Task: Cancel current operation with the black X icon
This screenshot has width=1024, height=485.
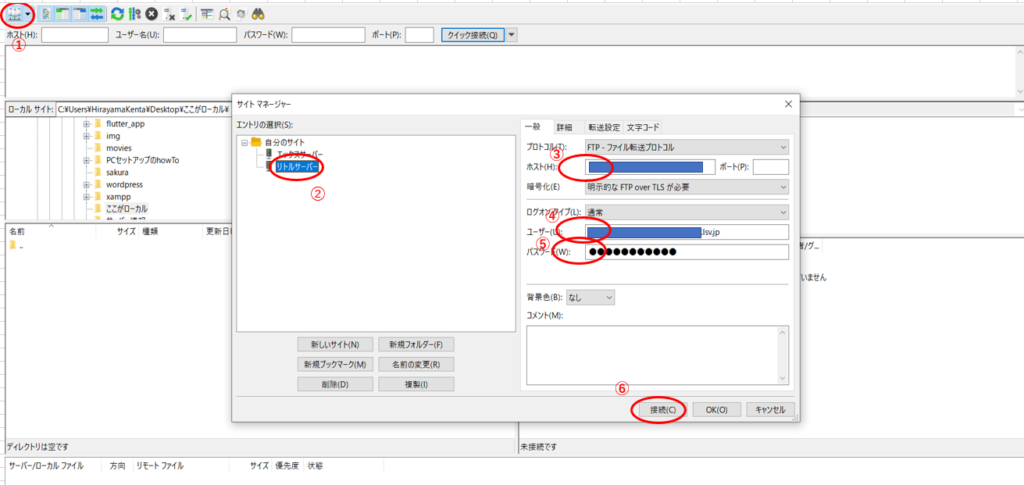Action: 152,13
